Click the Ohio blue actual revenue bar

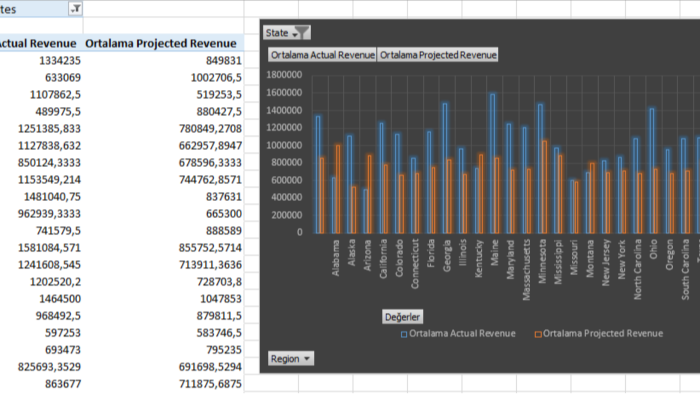652,171
